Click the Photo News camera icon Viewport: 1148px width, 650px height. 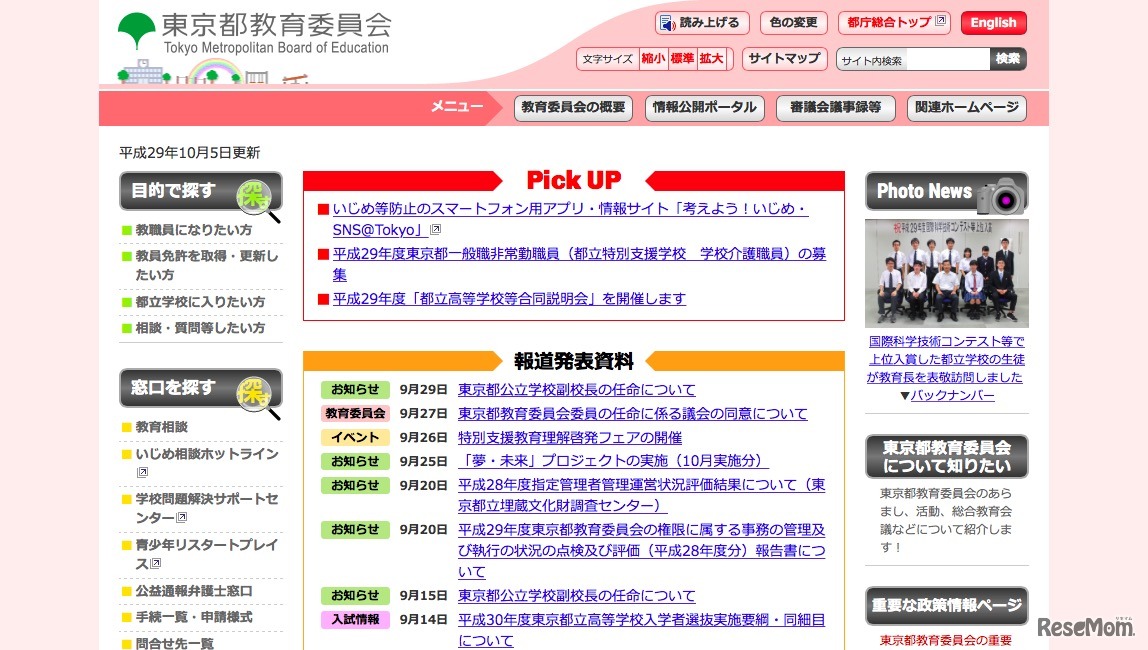pos(1002,196)
